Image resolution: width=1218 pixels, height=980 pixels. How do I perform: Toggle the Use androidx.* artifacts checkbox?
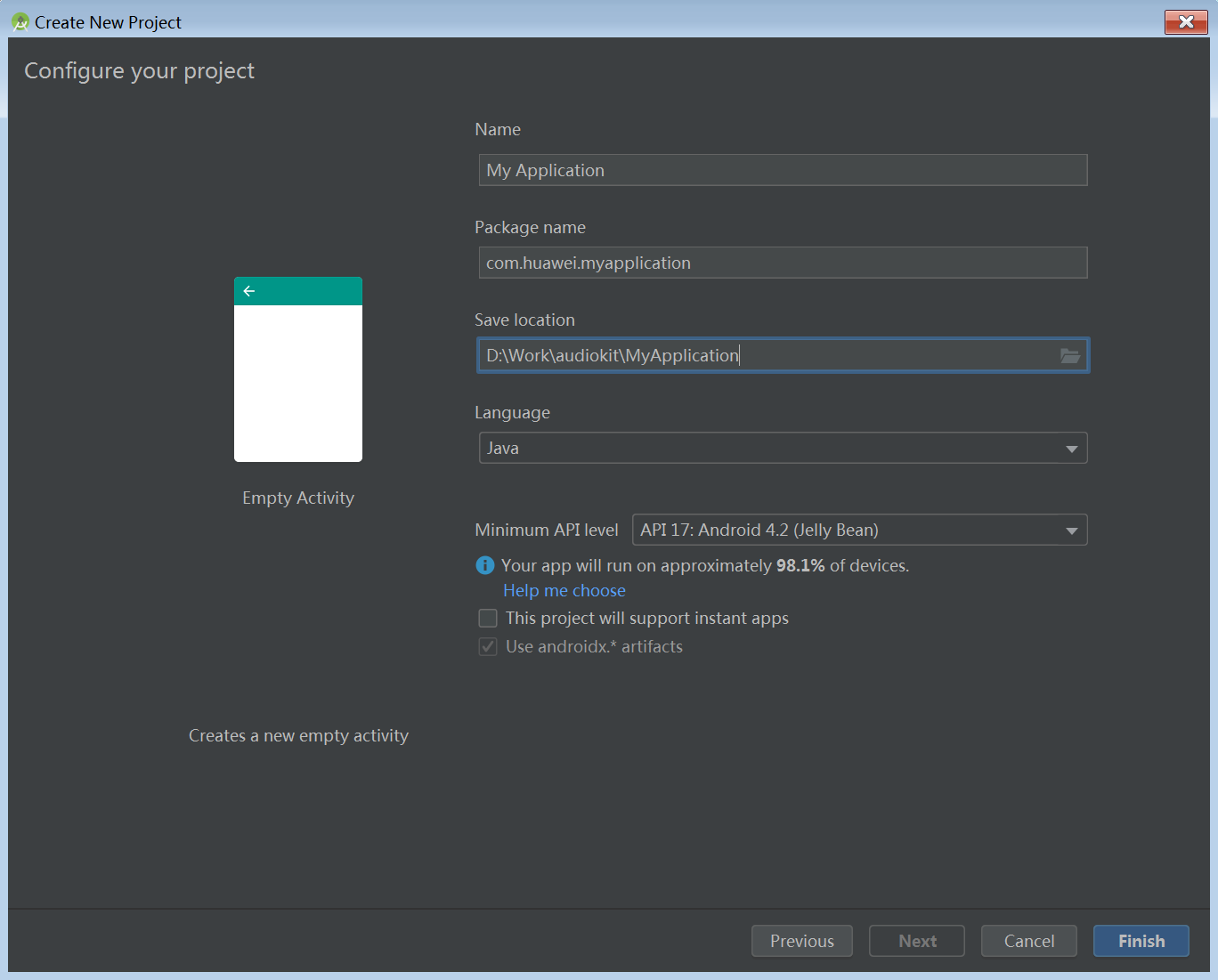click(488, 646)
